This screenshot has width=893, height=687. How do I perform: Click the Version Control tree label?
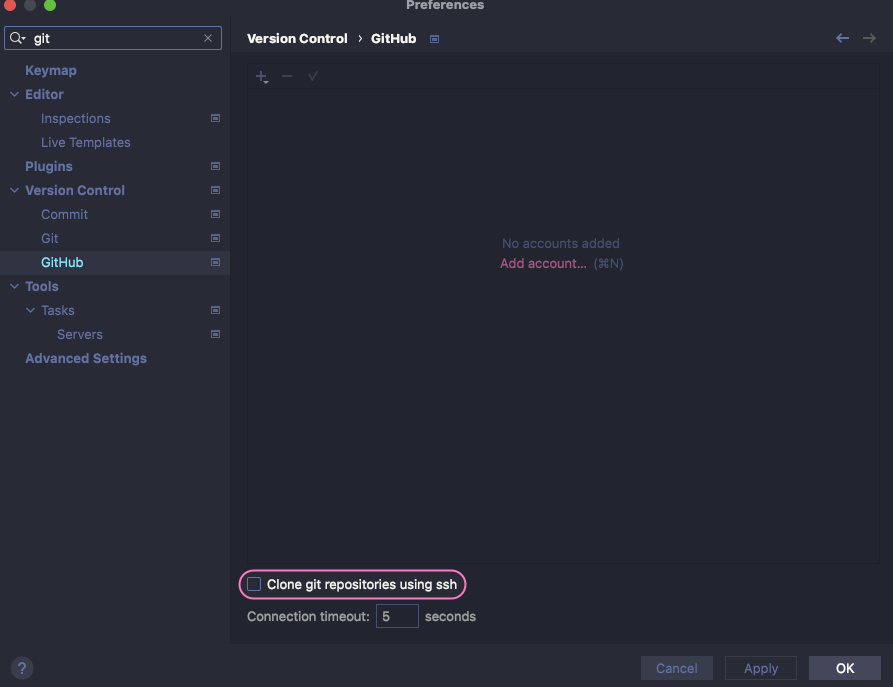[75, 190]
